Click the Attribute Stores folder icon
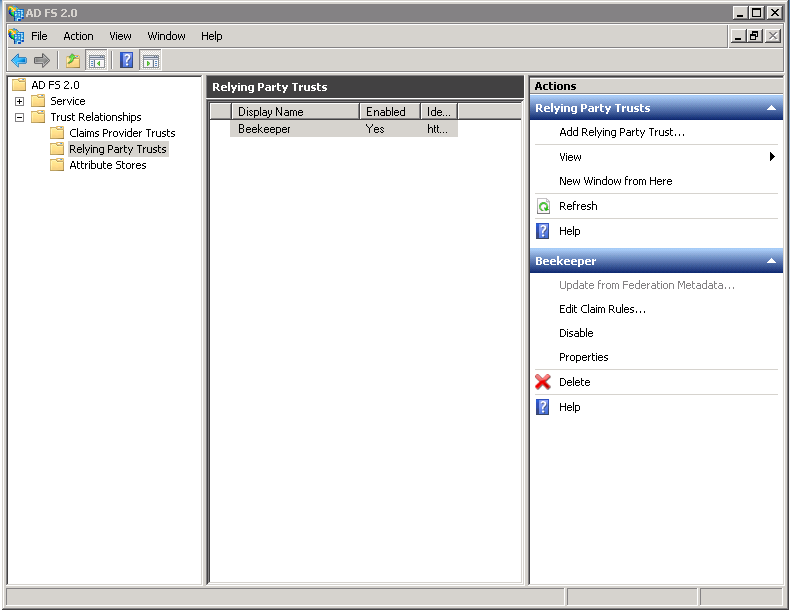This screenshot has height=611, width=790. click(x=57, y=165)
